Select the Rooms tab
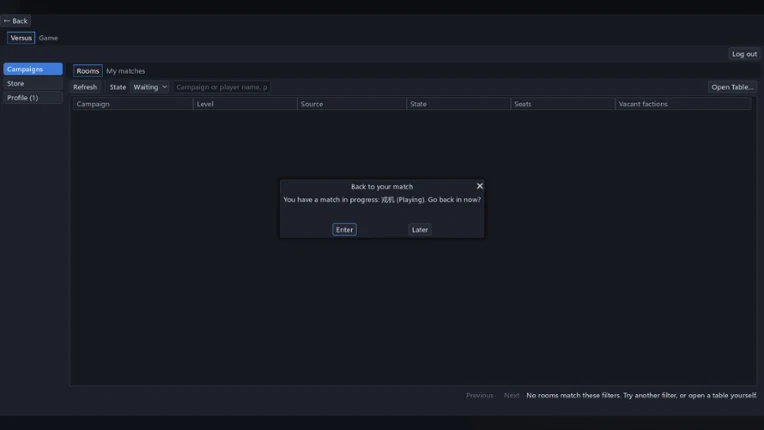764x430 pixels. pyautogui.click(x=88, y=71)
